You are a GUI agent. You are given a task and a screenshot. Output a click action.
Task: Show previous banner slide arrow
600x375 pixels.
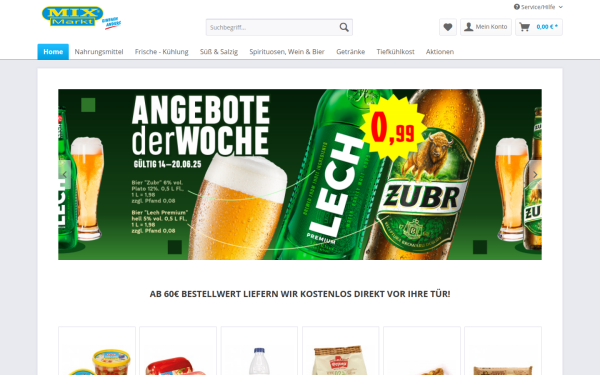[65, 174]
